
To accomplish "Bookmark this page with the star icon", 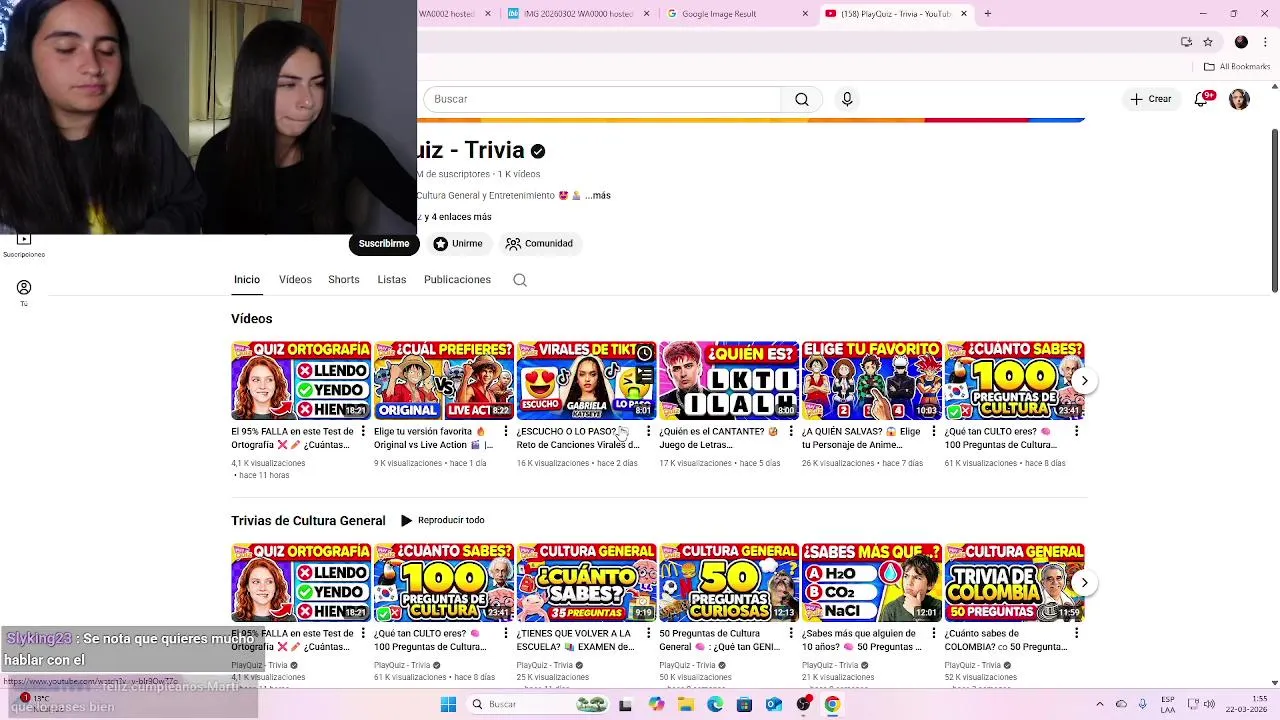I will click(x=1208, y=42).
